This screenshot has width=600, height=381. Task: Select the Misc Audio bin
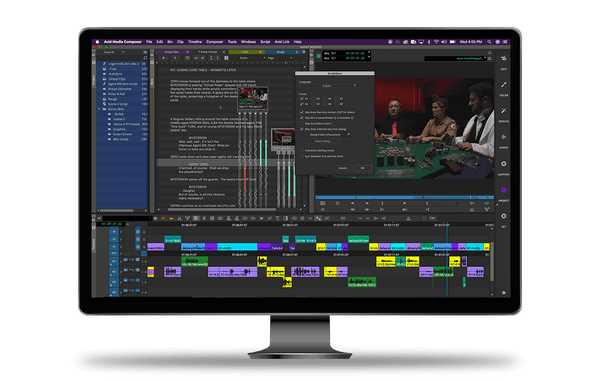tap(121, 139)
